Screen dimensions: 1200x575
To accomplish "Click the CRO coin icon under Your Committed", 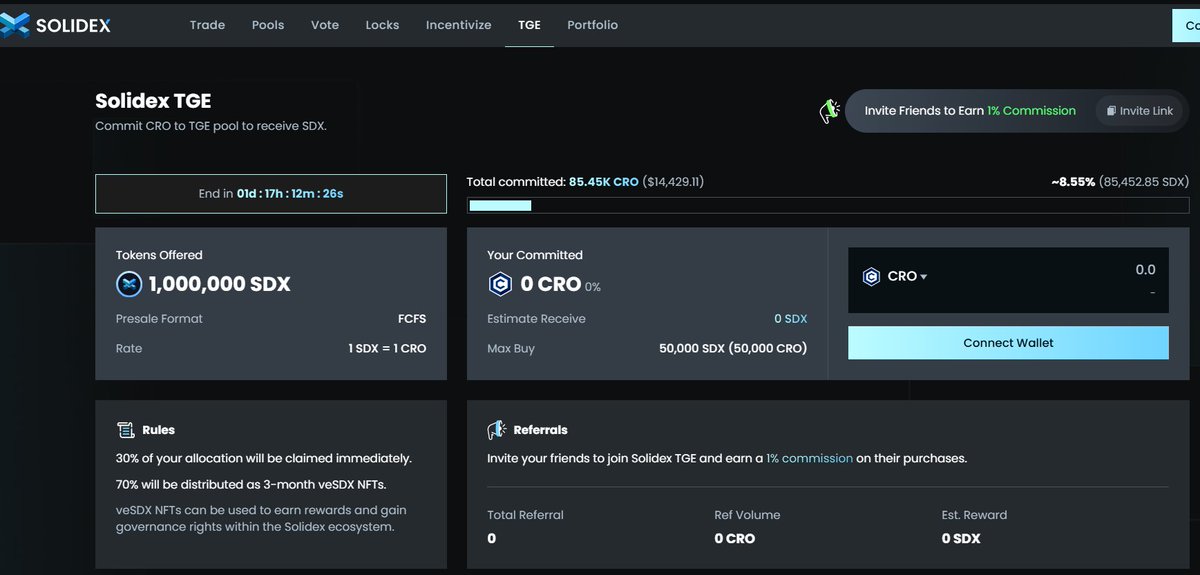I will 500,284.
